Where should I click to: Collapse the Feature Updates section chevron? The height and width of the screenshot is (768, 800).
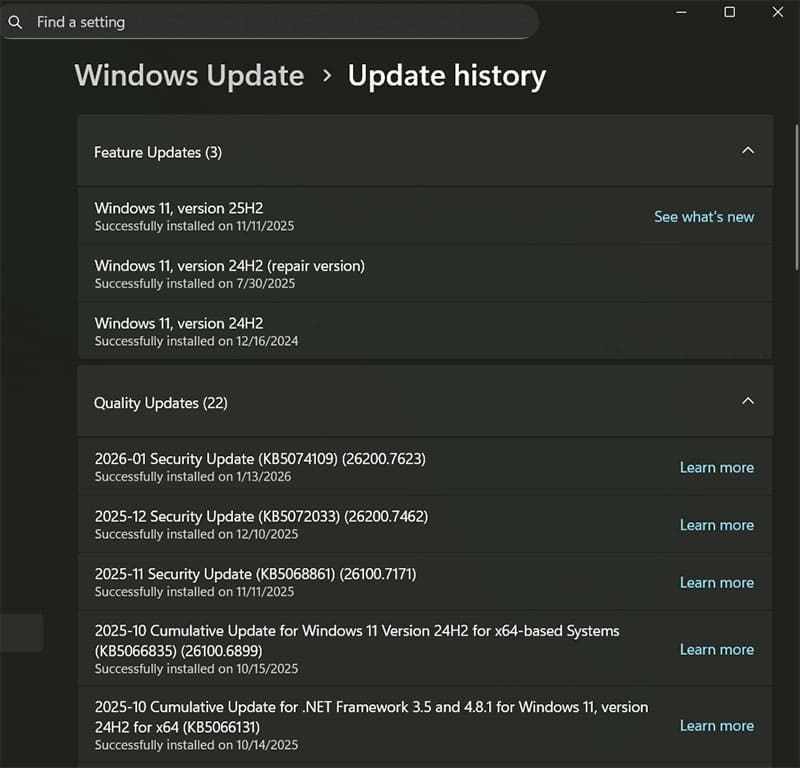click(x=748, y=151)
